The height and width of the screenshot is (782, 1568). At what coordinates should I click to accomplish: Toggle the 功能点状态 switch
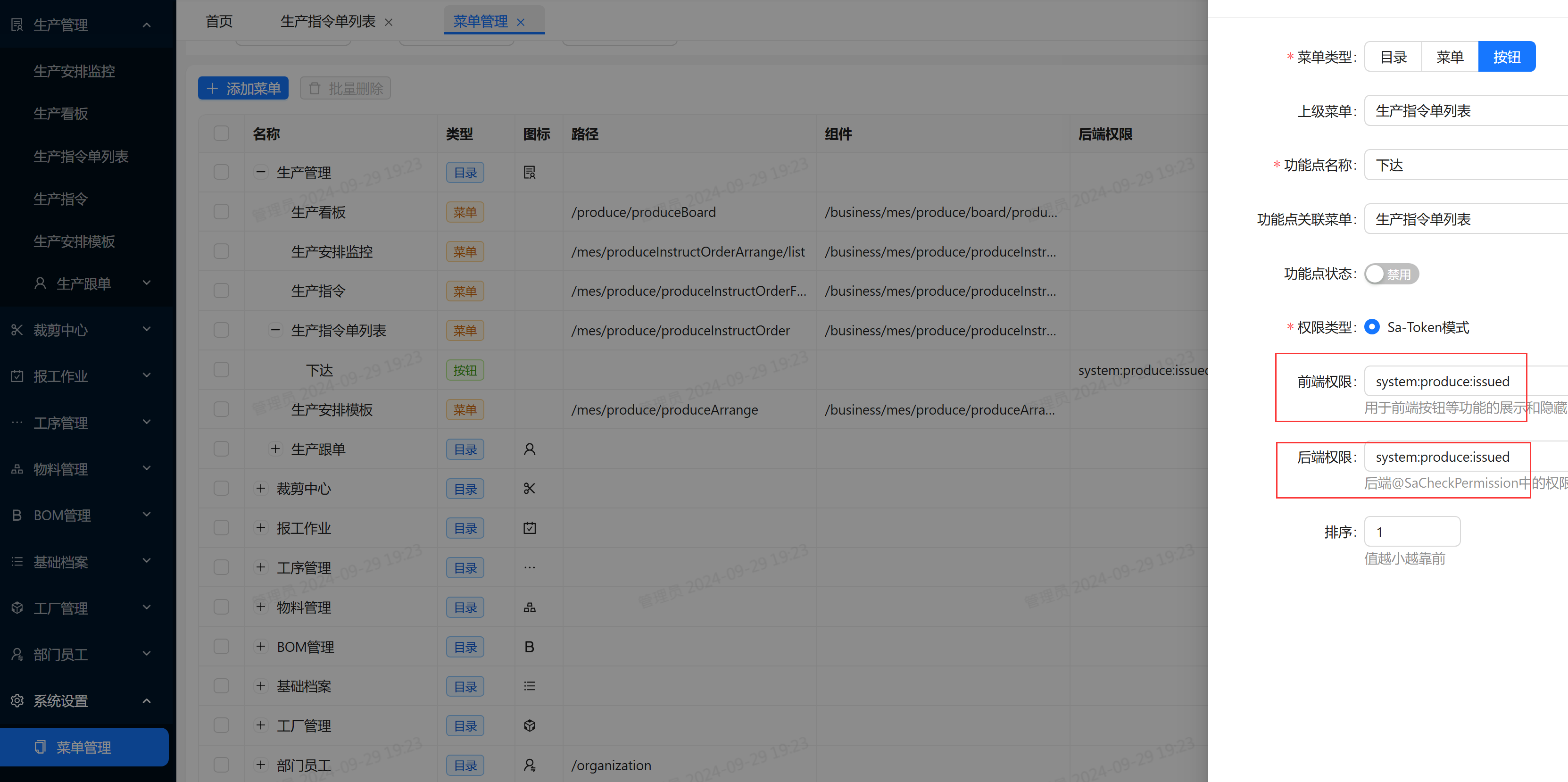1392,274
